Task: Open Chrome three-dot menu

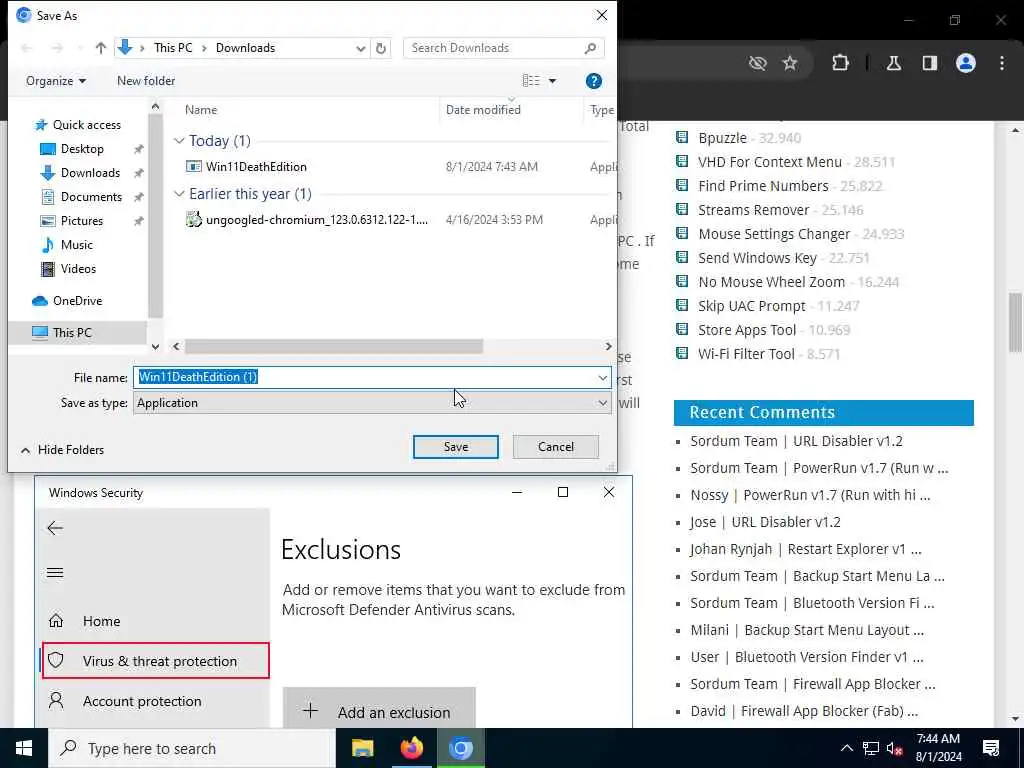Action: click(1002, 63)
